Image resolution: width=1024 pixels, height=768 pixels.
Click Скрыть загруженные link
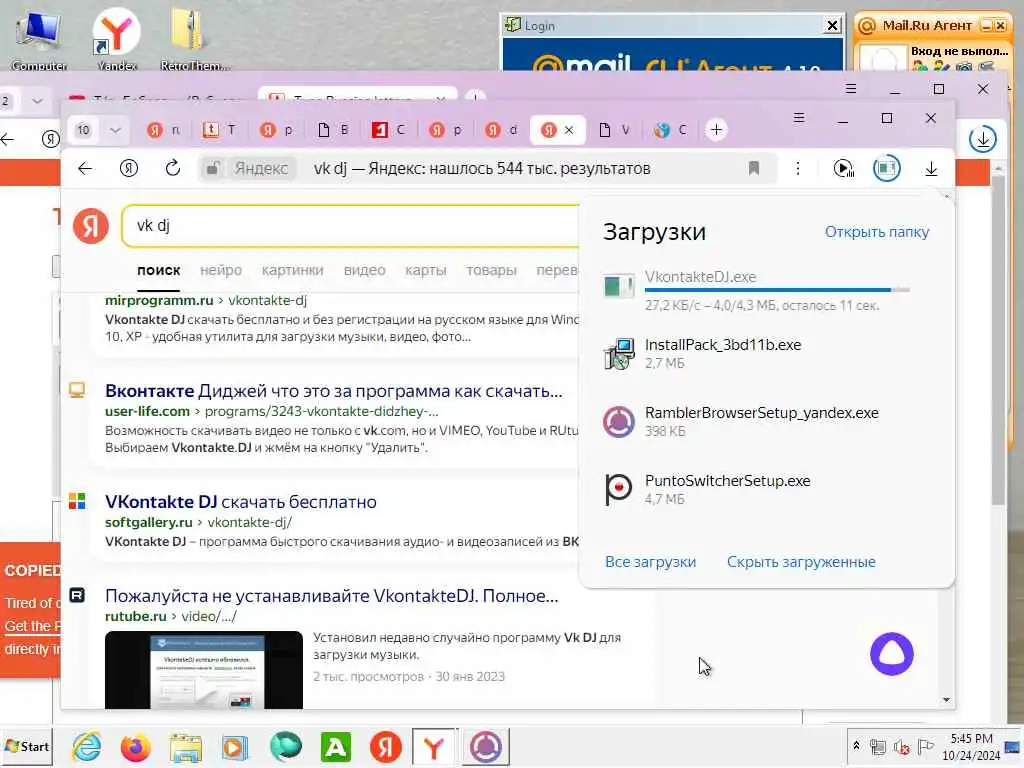tap(801, 562)
